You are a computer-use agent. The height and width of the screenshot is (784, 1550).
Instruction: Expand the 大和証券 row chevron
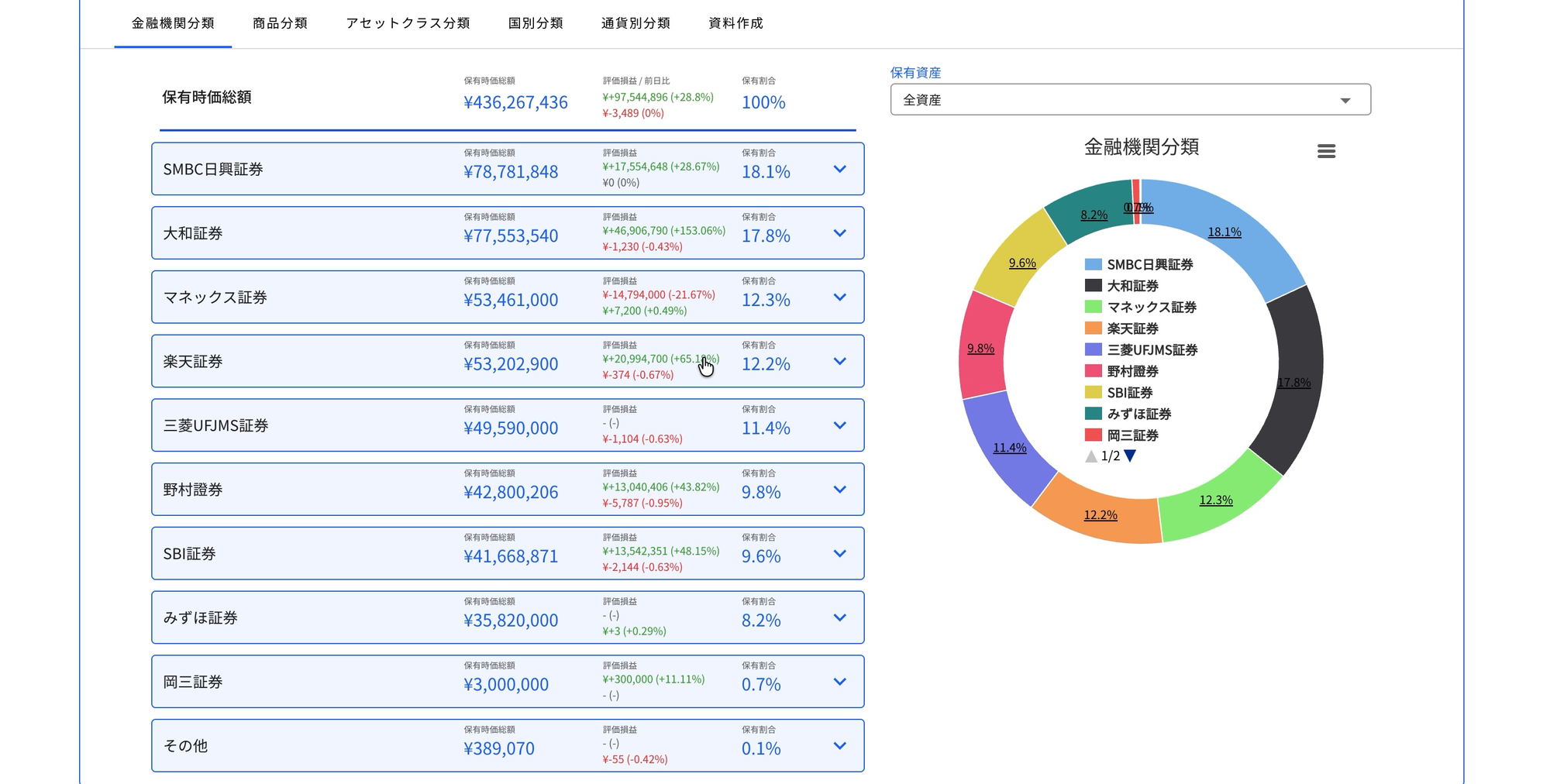pos(839,233)
